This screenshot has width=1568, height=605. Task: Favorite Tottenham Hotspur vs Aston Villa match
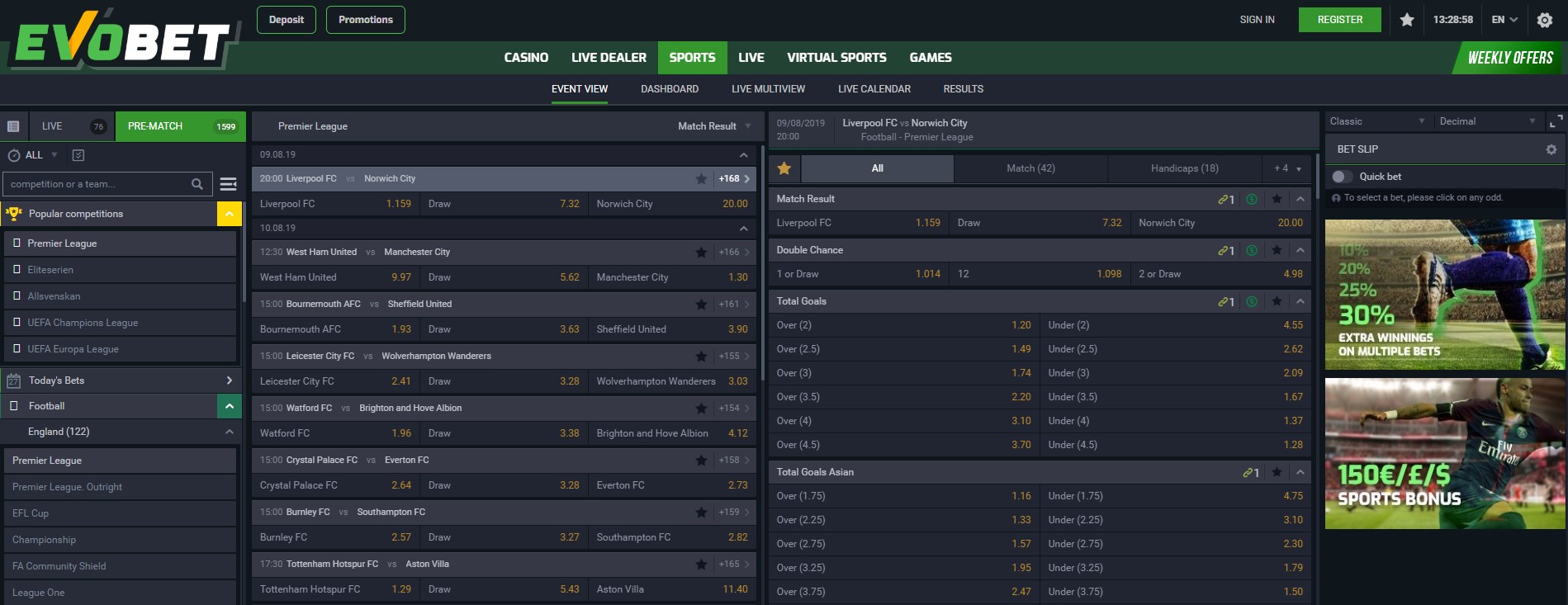(701, 565)
